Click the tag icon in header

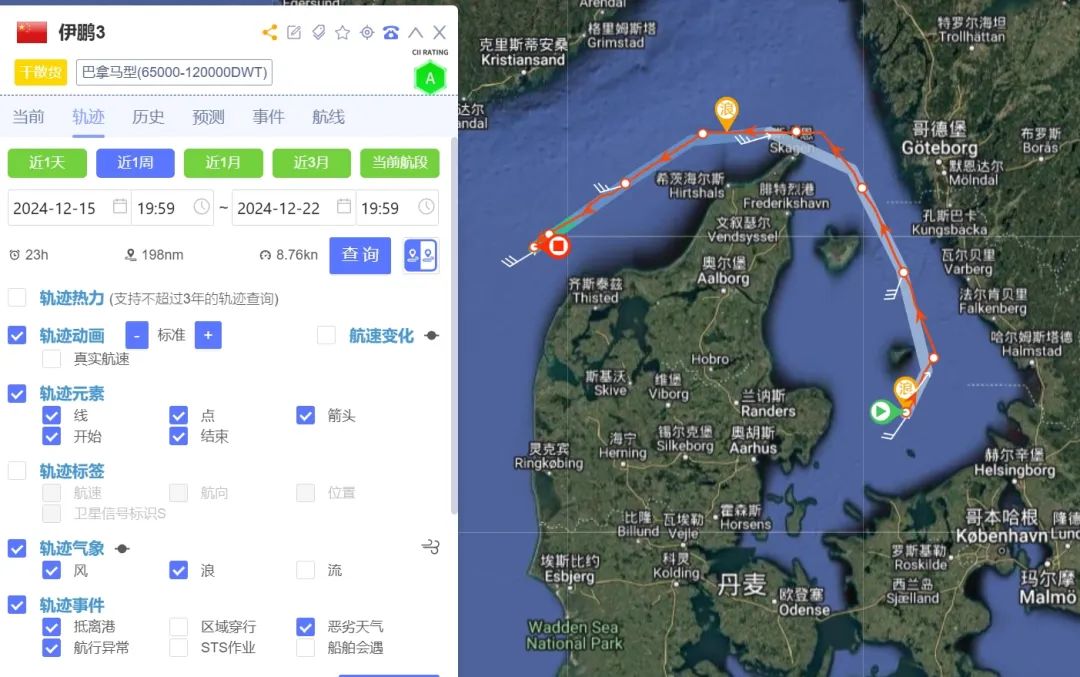pos(318,32)
